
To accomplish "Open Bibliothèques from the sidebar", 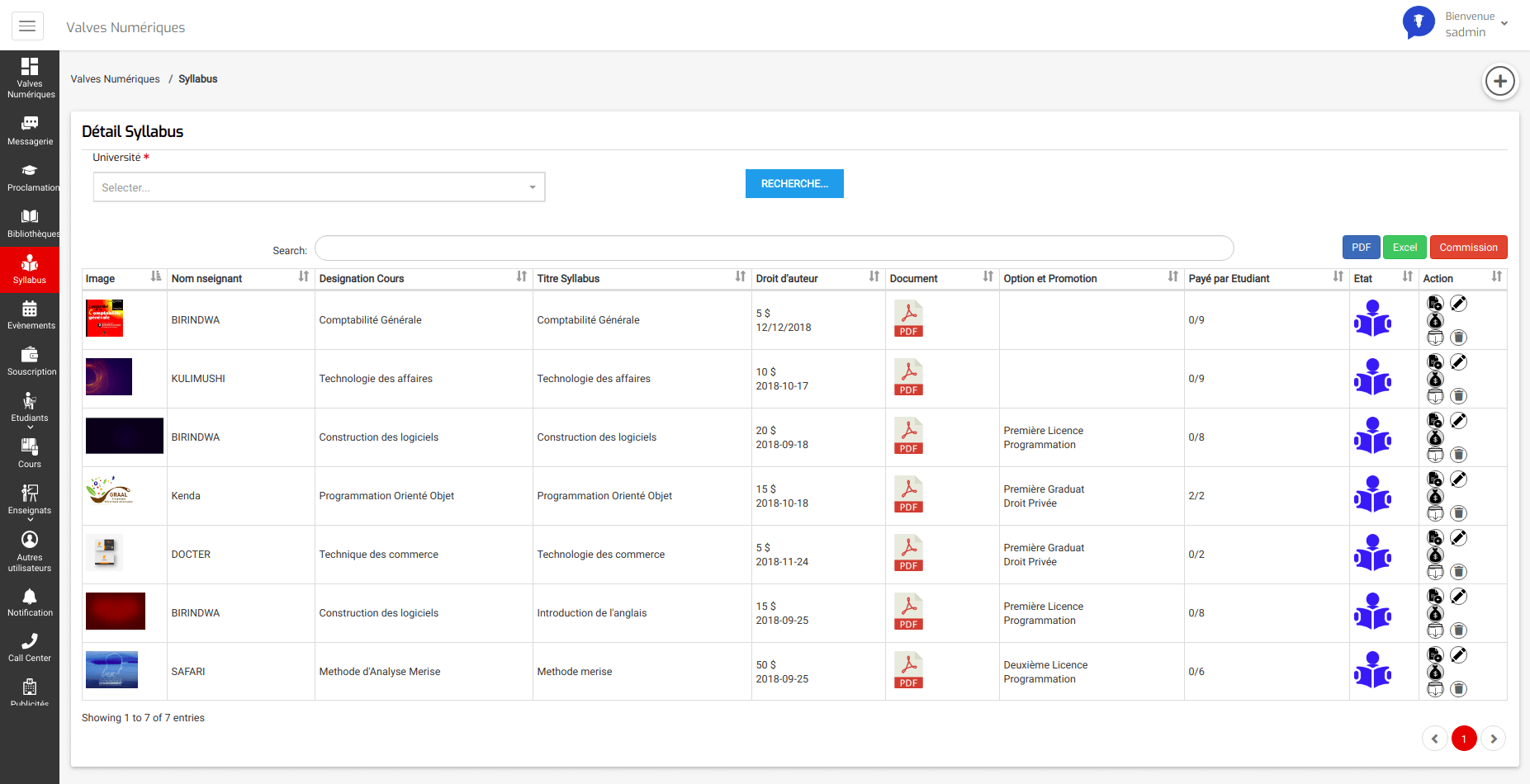I will pos(30,223).
